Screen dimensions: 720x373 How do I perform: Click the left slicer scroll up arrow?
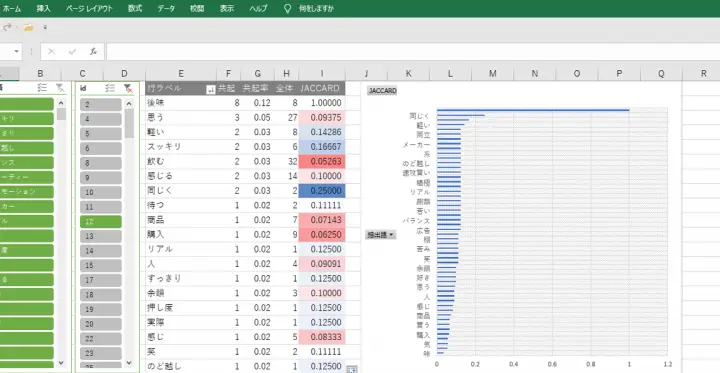coord(61,104)
